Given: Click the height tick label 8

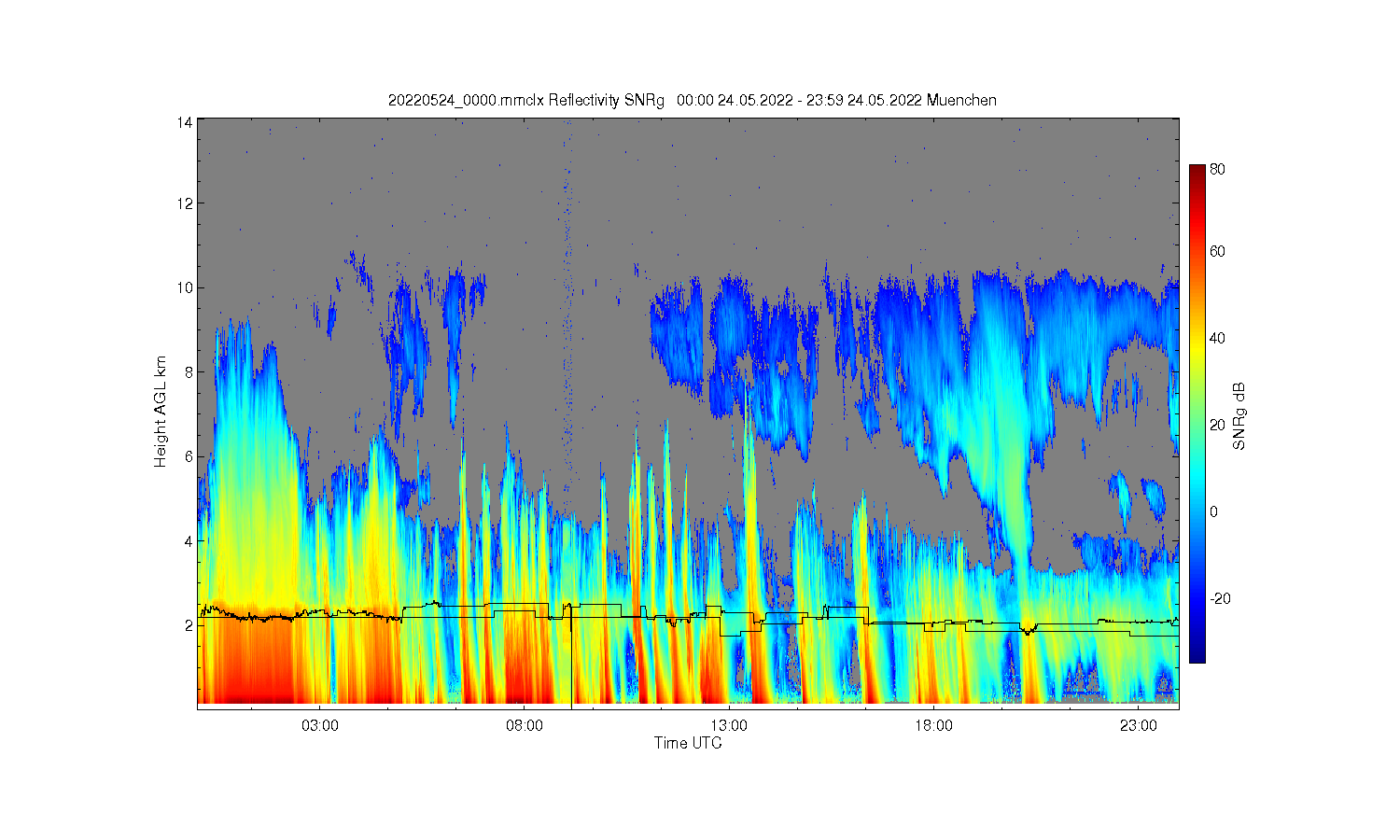Looking at the screenshot, I should (189, 372).
